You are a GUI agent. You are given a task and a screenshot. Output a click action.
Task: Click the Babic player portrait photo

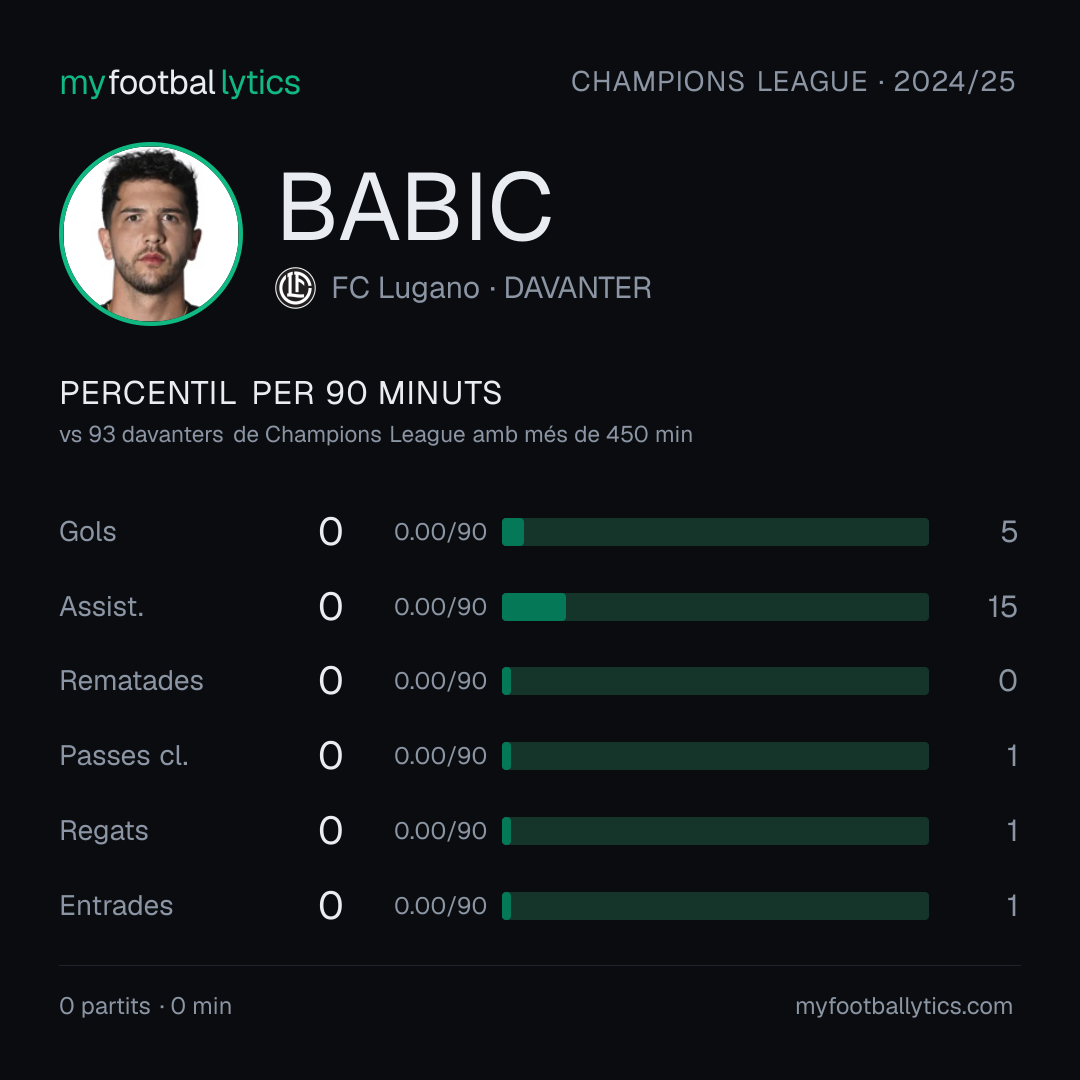(151, 233)
